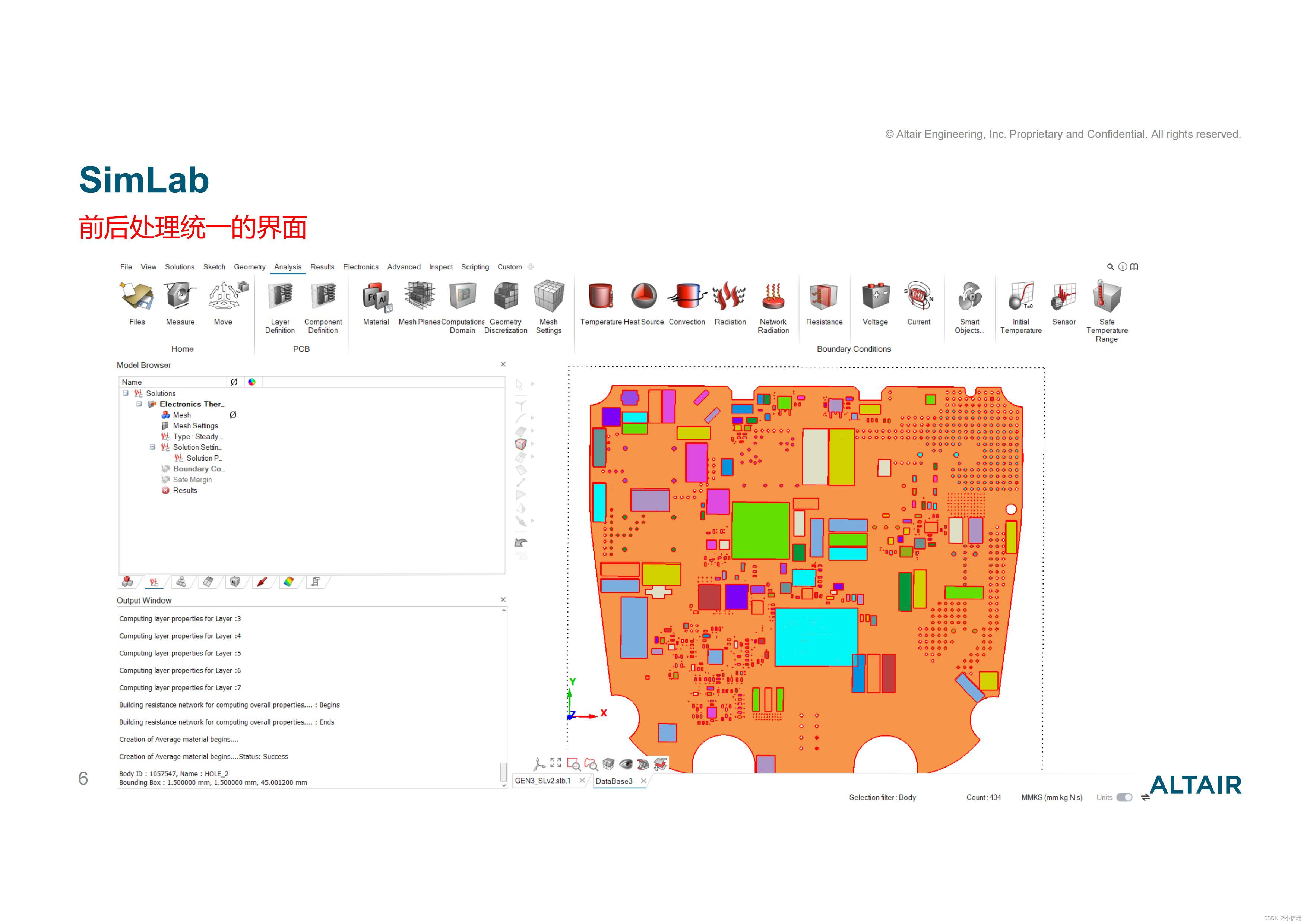Open Layer Definition under PCB
1307x924 pixels.
click(x=280, y=307)
